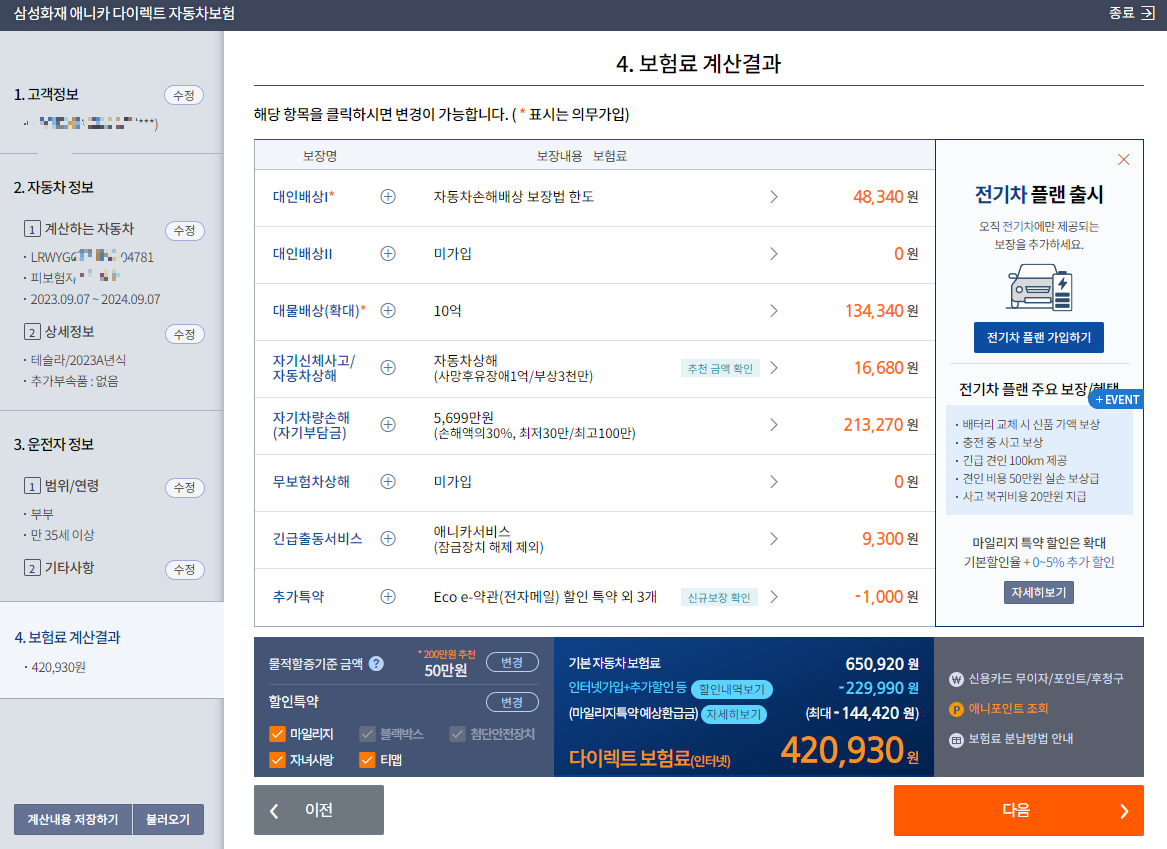Click the plus icon next to 대인배상I

click(388, 196)
